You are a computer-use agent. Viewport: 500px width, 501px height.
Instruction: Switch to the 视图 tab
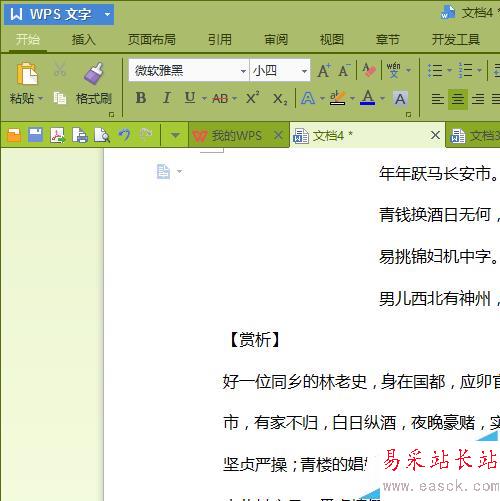pos(332,39)
